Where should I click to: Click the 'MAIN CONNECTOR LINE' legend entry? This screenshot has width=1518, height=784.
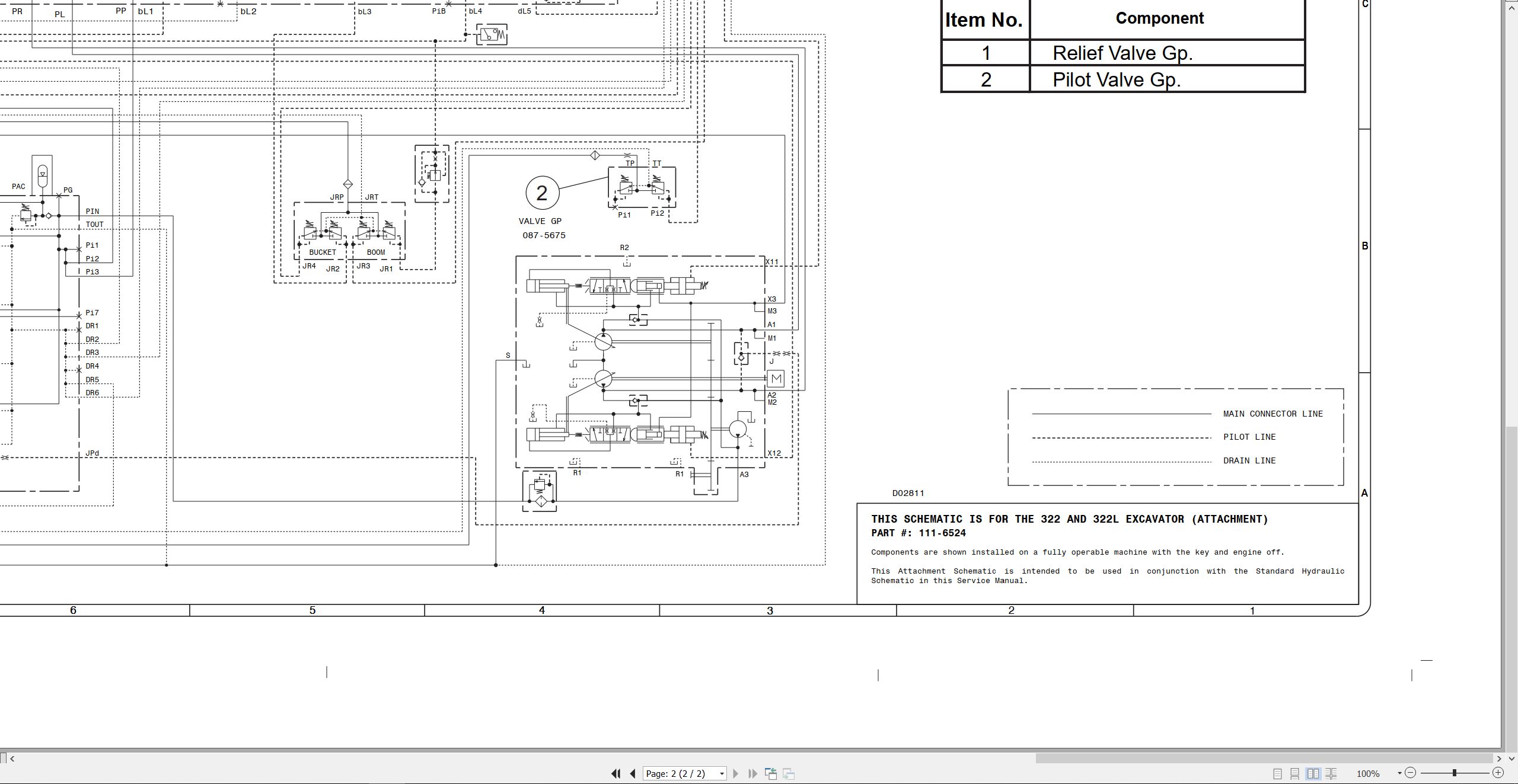1273,414
